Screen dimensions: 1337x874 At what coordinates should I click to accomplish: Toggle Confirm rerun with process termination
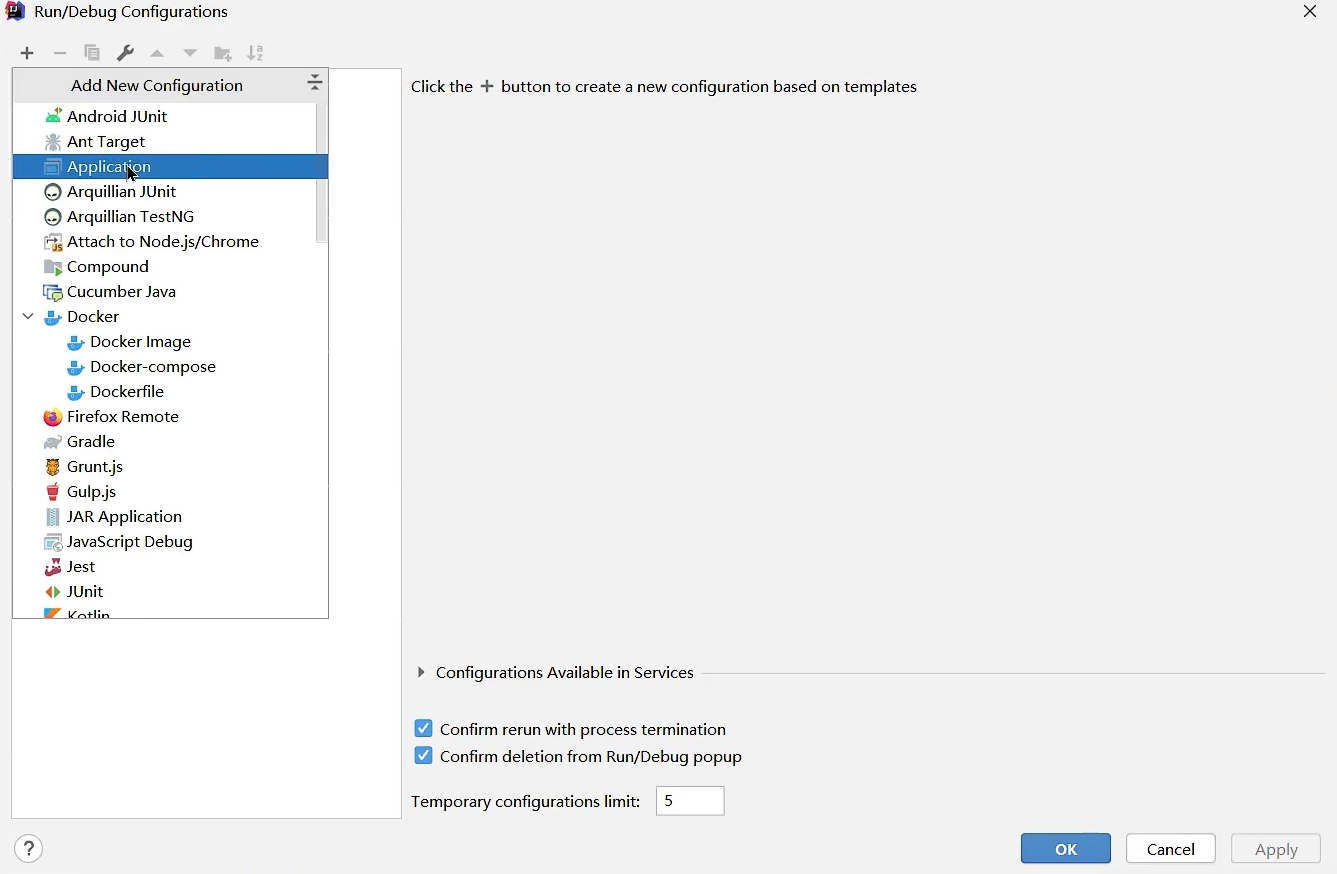[x=424, y=728]
